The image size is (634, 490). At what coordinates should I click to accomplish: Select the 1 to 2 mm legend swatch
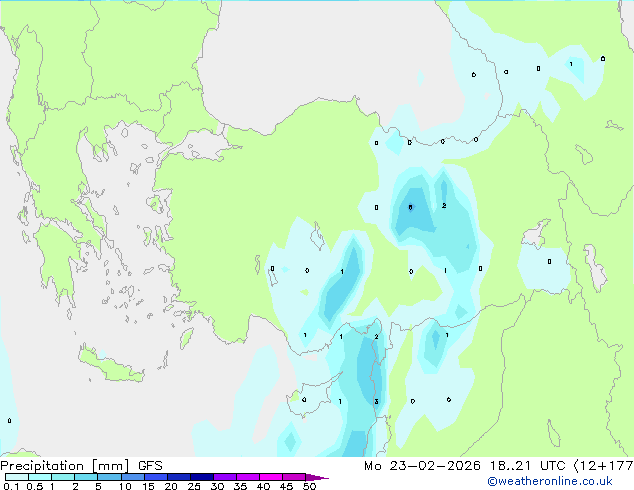pyautogui.click(x=63, y=477)
